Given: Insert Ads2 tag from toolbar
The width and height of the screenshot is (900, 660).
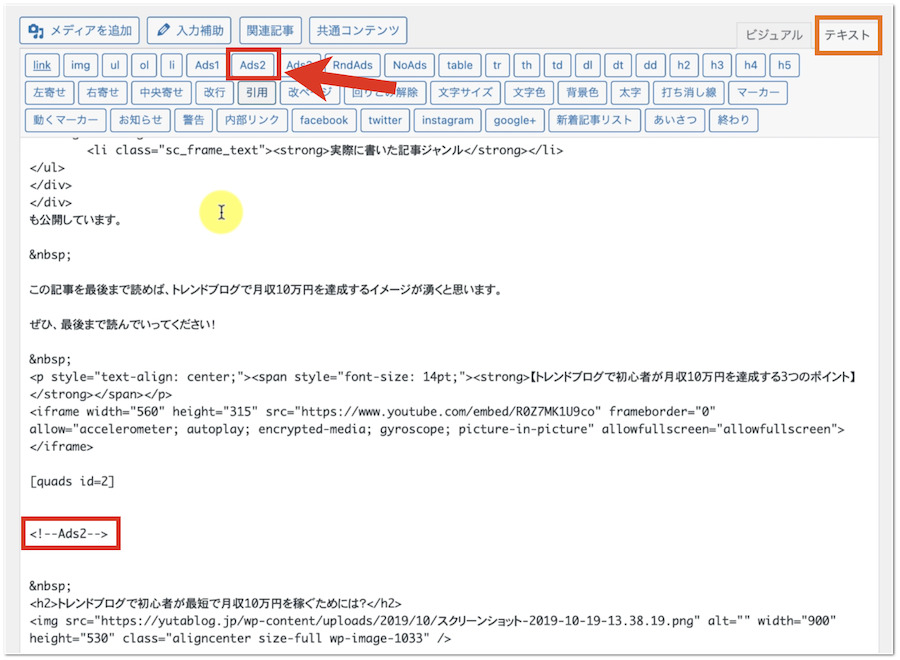Looking at the screenshot, I should coord(253,66).
